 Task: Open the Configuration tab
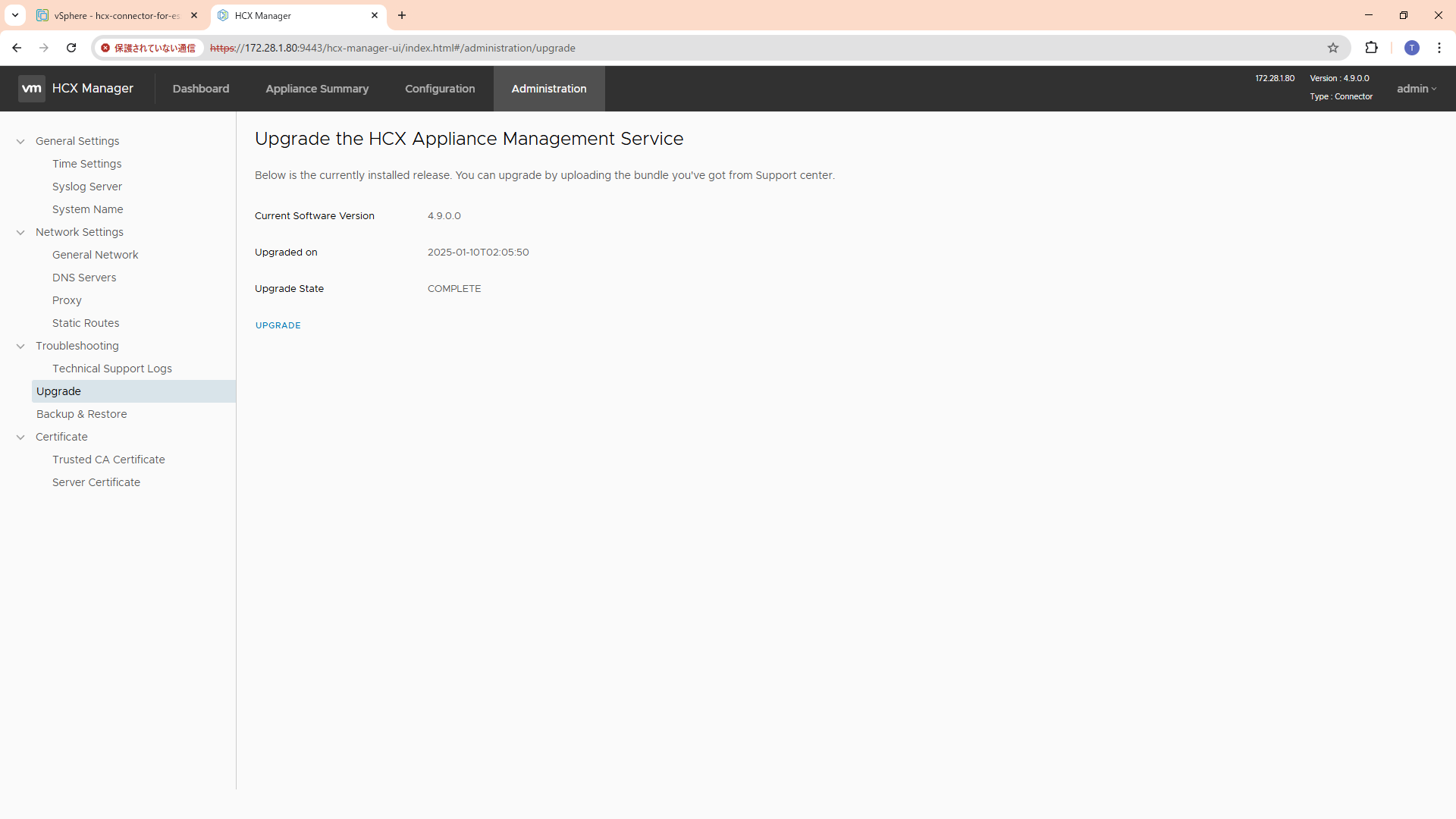(x=440, y=89)
